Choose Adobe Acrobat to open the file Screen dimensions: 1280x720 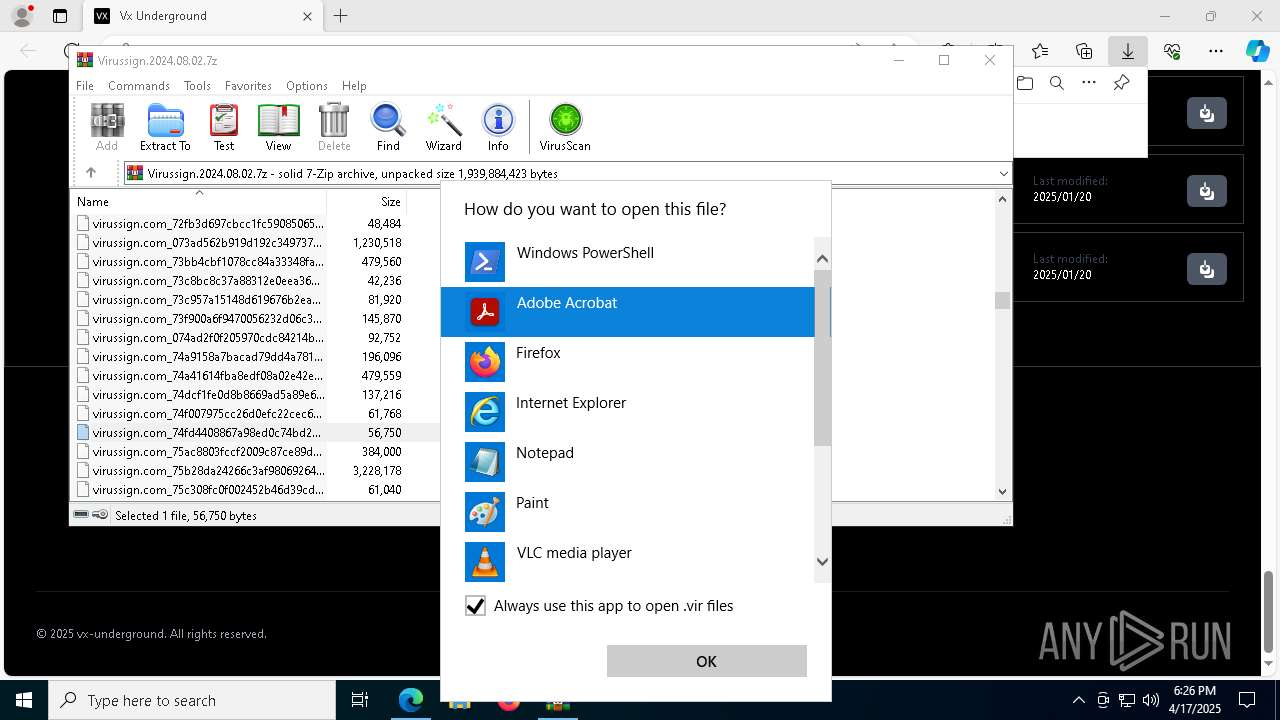(628, 312)
